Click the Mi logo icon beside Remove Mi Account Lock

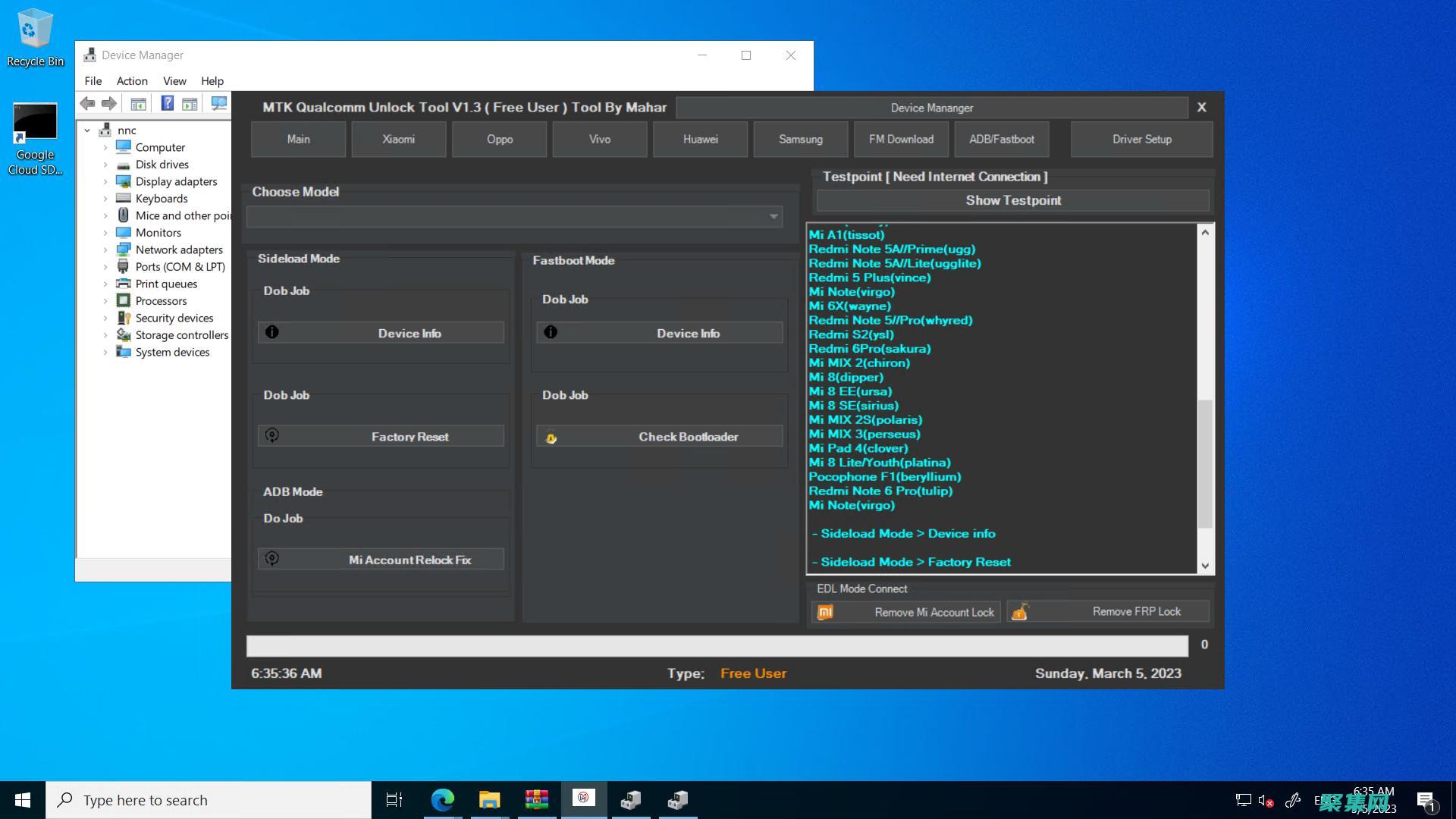pyautogui.click(x=826, y=612)
